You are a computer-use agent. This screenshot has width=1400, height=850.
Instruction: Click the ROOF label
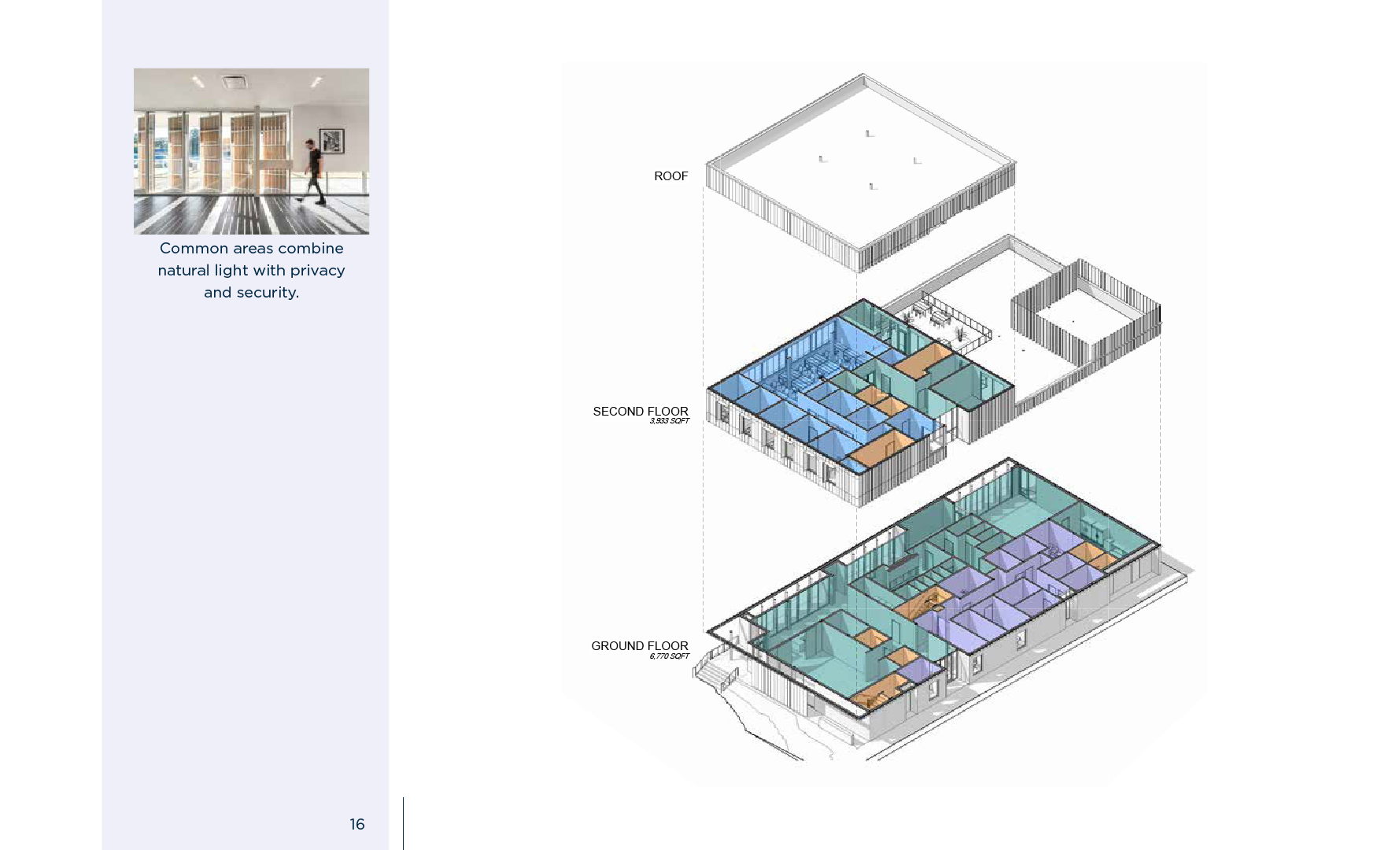click(670, 176)
